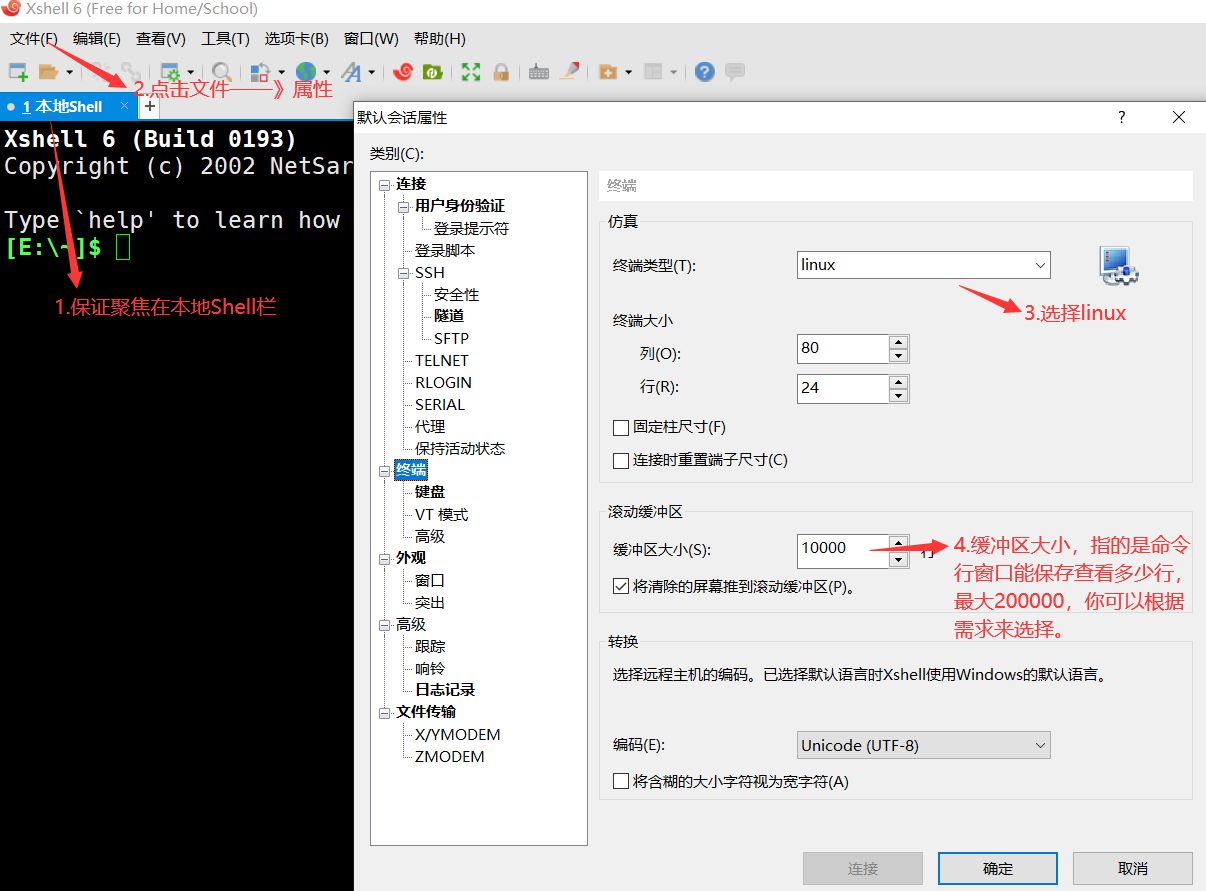
Task: Collapse the 外观 tree node
Action: tap(383, 558)
